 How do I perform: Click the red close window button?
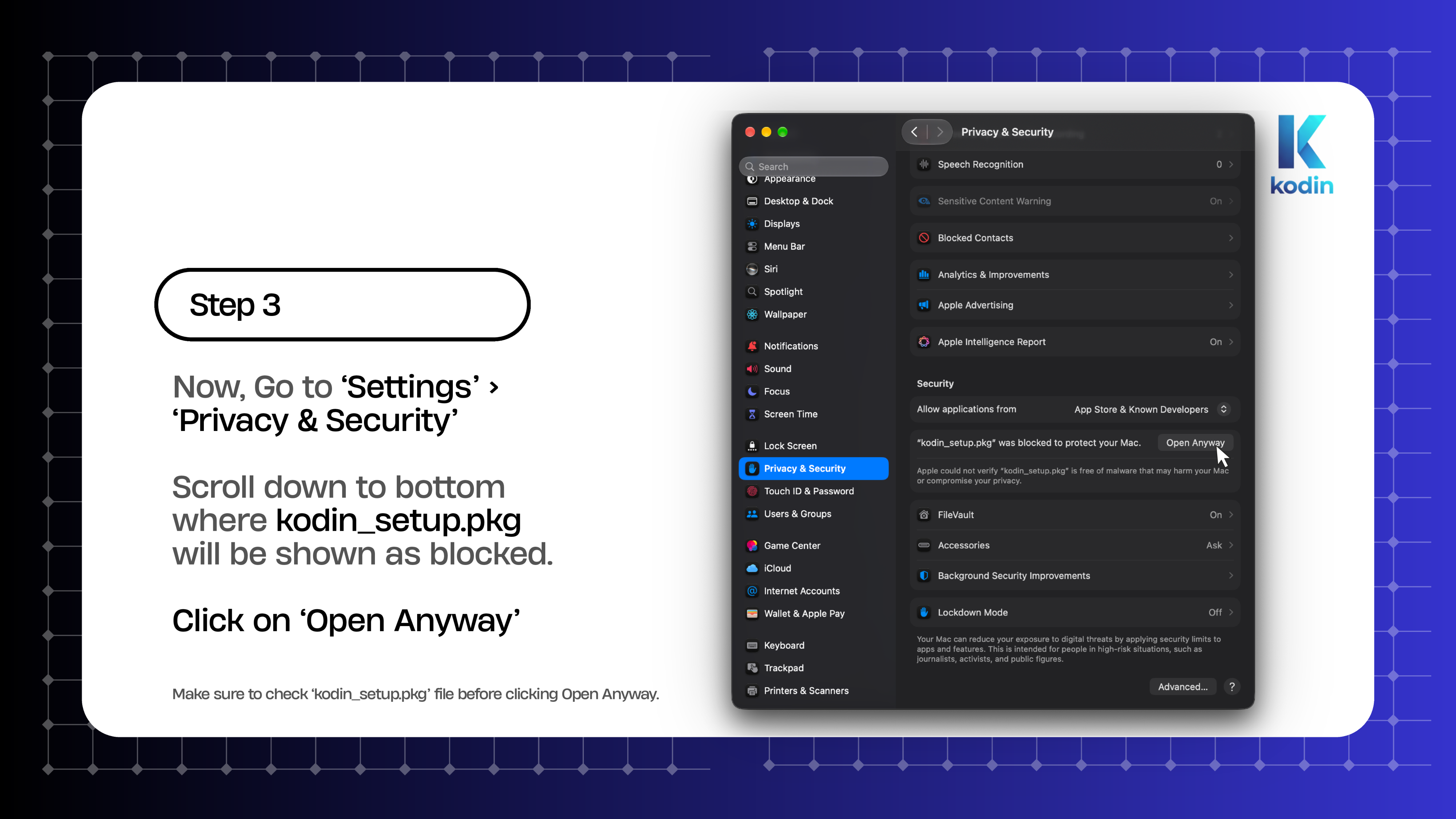pyautogui.click(x=749, y=132)
